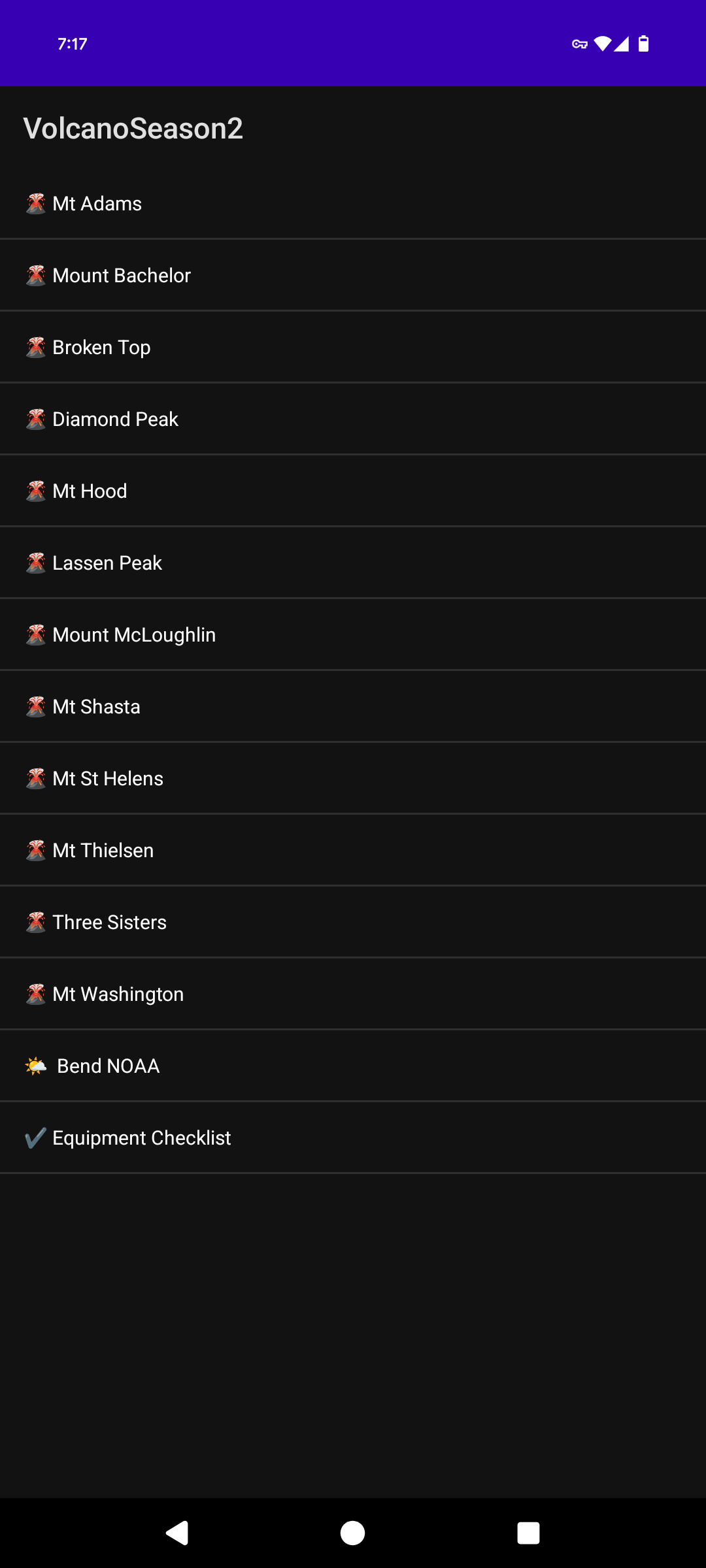Screen dimensions: 706x1568
Task: Open the Mount Bachelor entry
Action: (122, 276)
